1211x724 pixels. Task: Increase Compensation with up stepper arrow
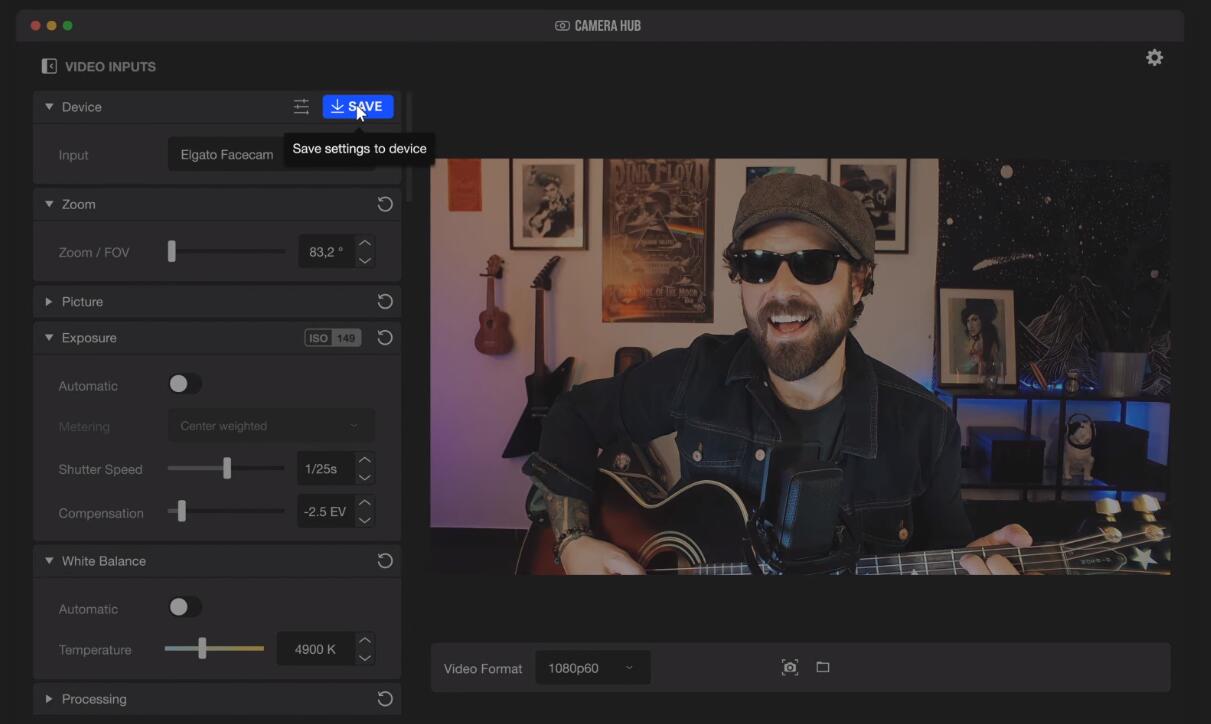(x=365, y=504)
